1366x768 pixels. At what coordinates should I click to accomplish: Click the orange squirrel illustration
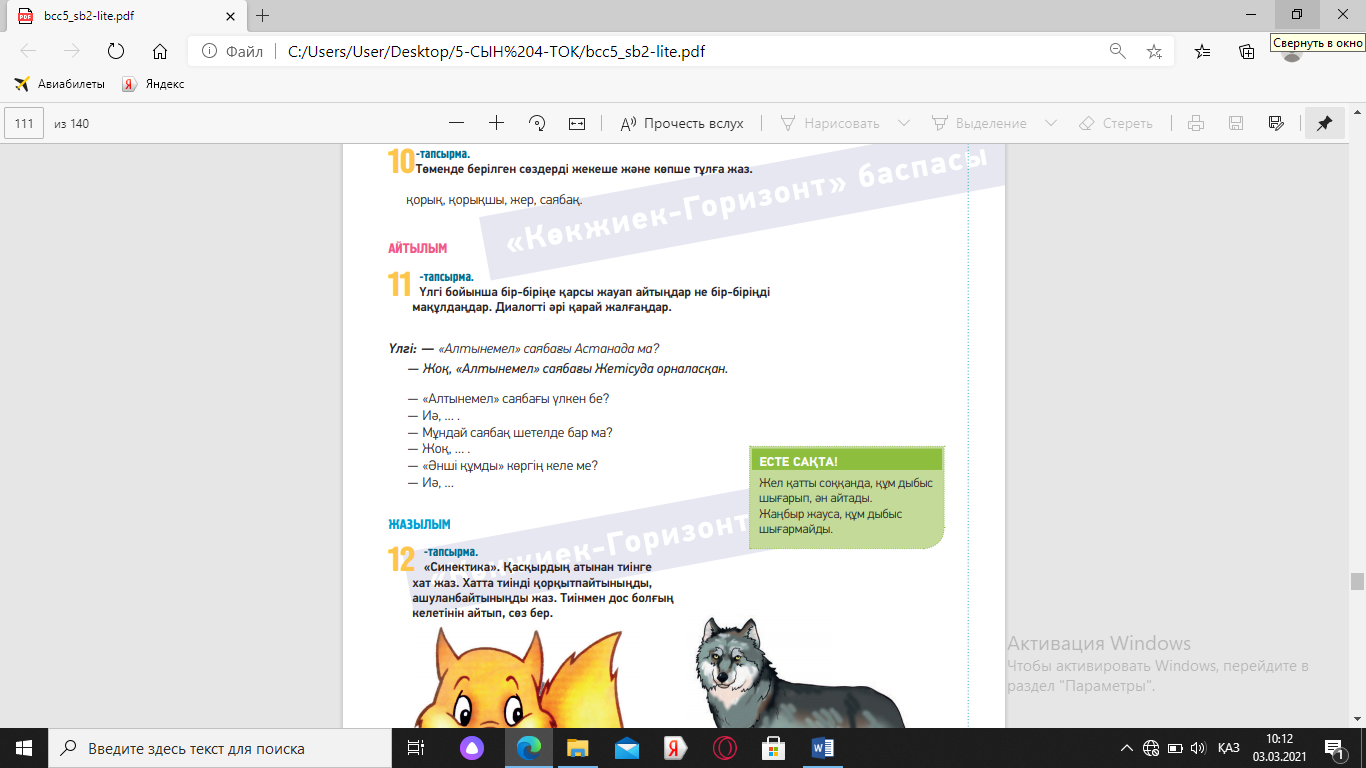(x=520, y=678)
